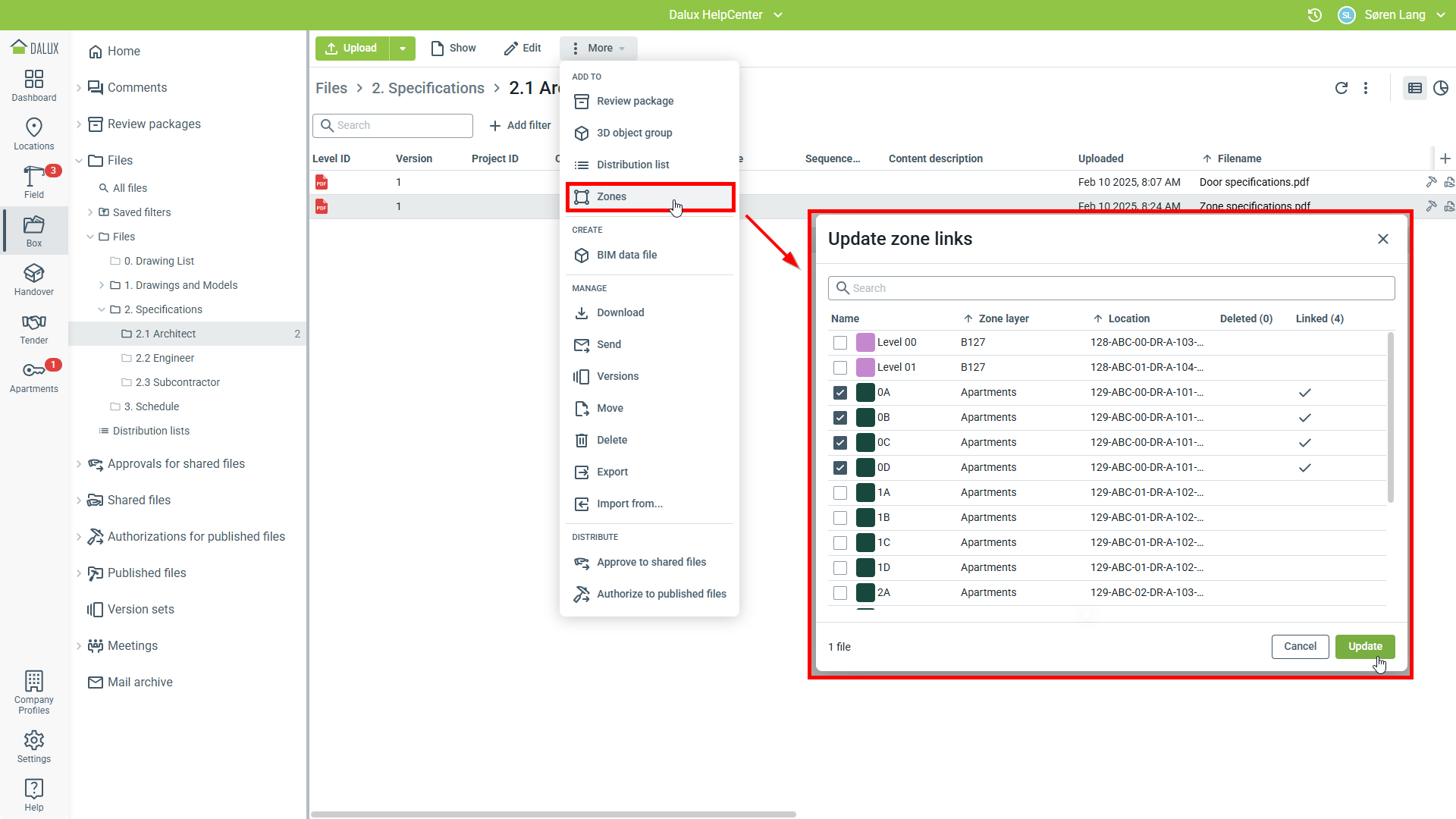The height and width of the screenshot is (819, 1456).
Task: Expand the Review packages tree node
Action: (x=79, y=124)
